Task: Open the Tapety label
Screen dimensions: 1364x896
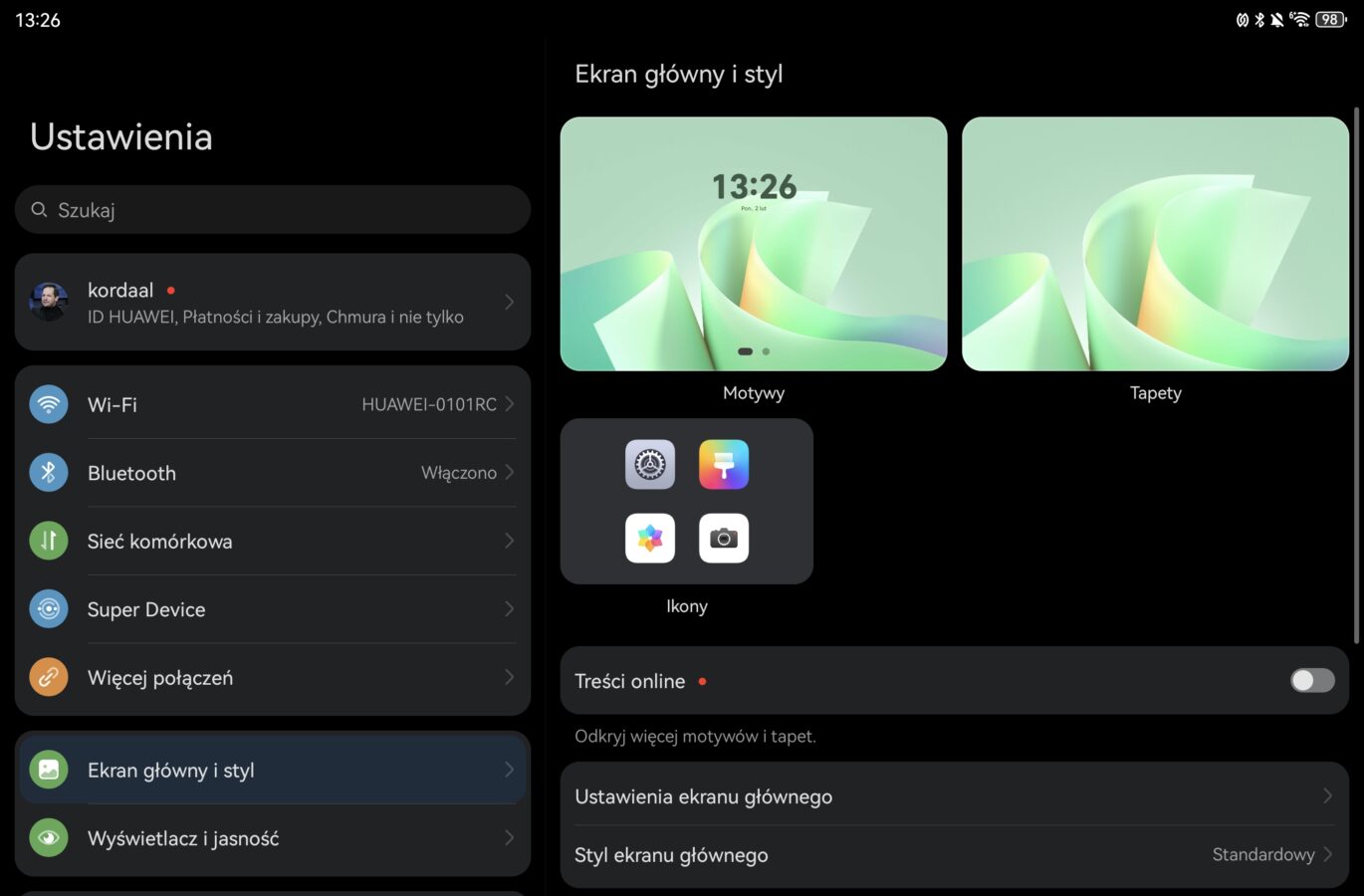Action: 1155,393
